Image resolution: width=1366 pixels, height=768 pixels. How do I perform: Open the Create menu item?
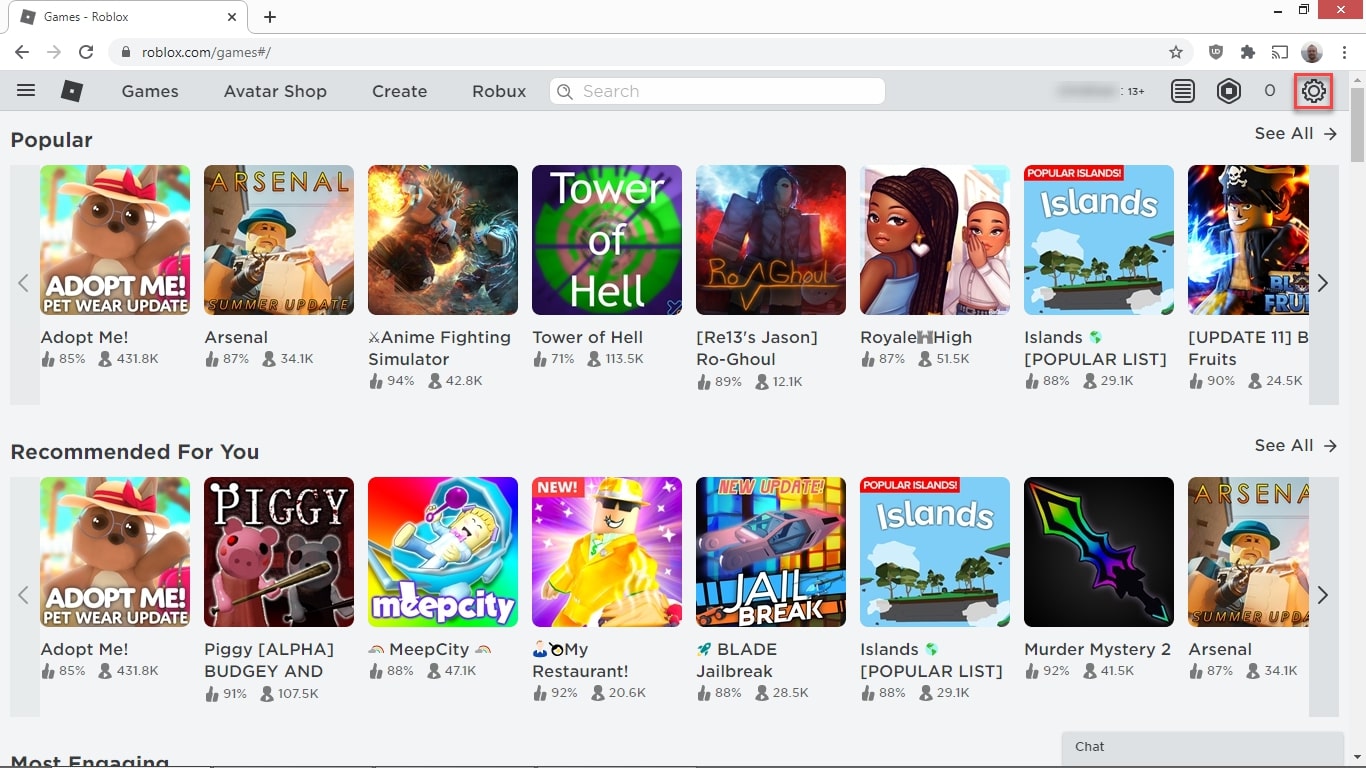400,91
